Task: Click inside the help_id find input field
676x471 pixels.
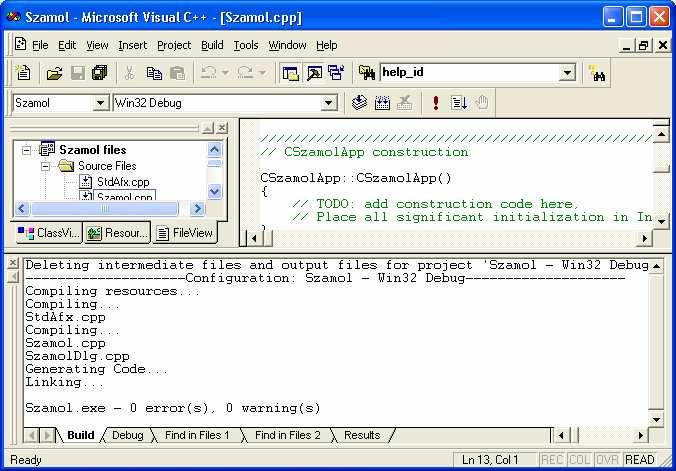Action: tap(470, 73)
